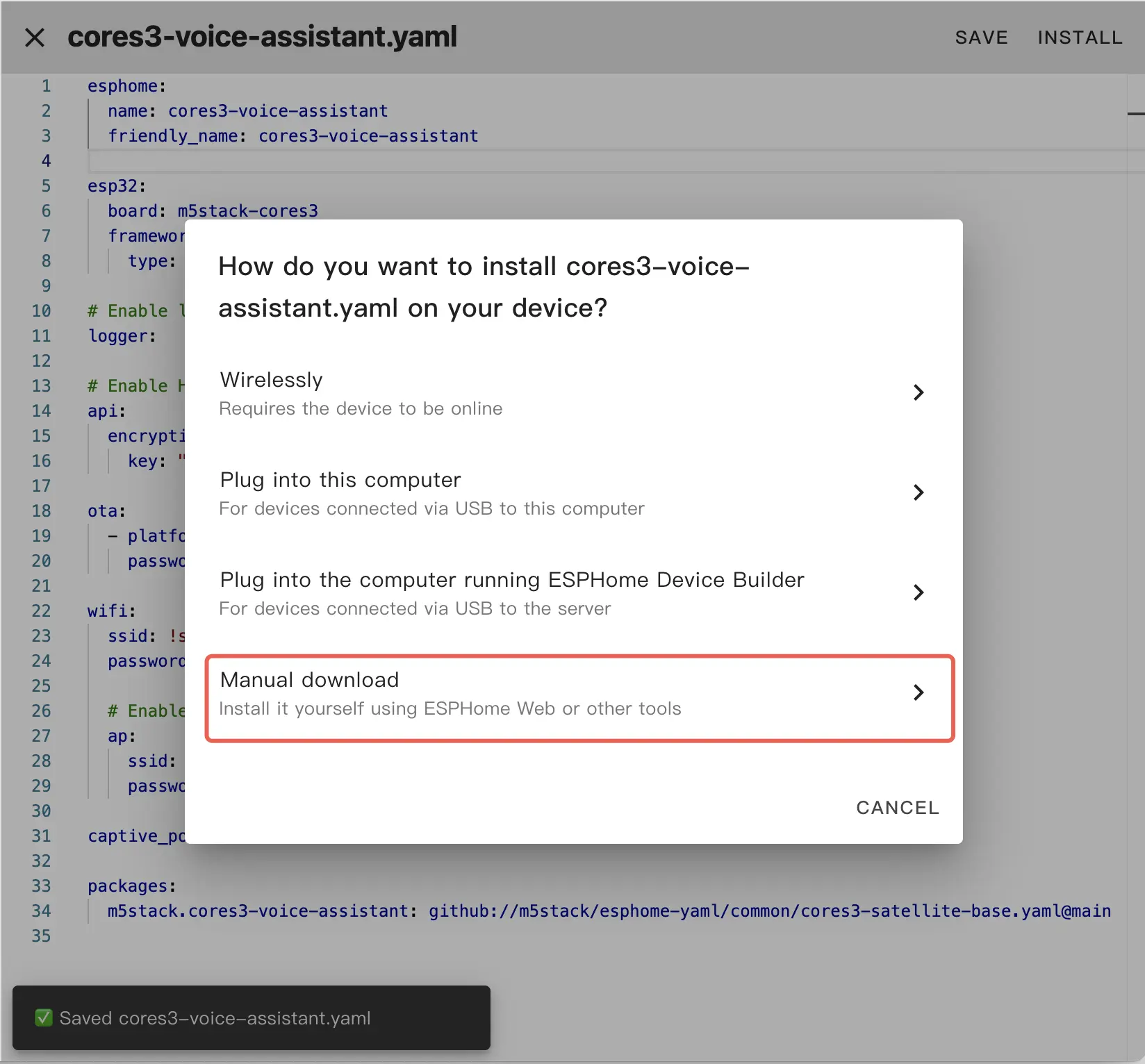The width and height of the screenshot is (1145, 1064).
Task: Cancel the install dialog
Action: point(897,808)
